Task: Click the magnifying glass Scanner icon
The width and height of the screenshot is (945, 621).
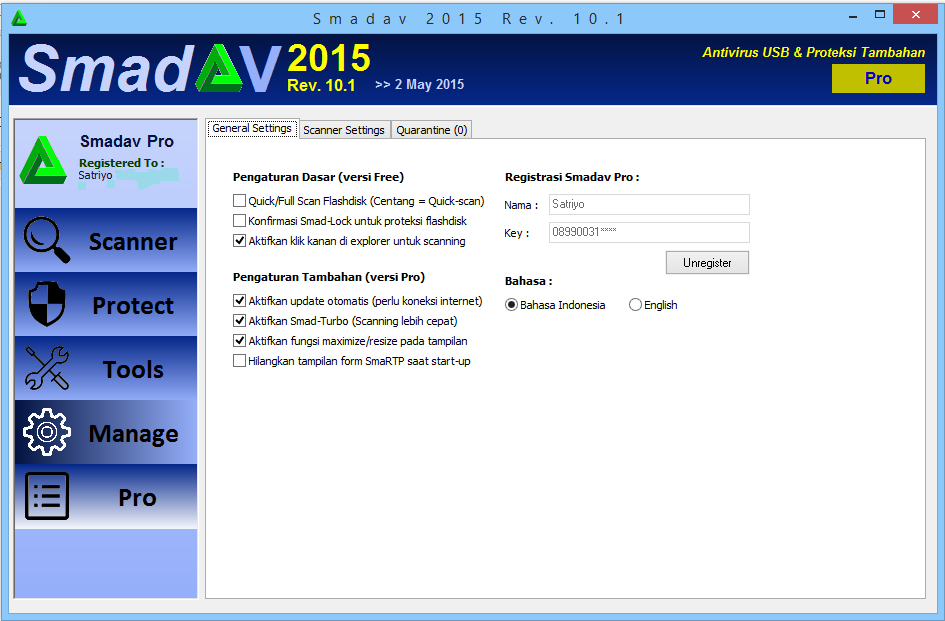Action: (46, 240)
